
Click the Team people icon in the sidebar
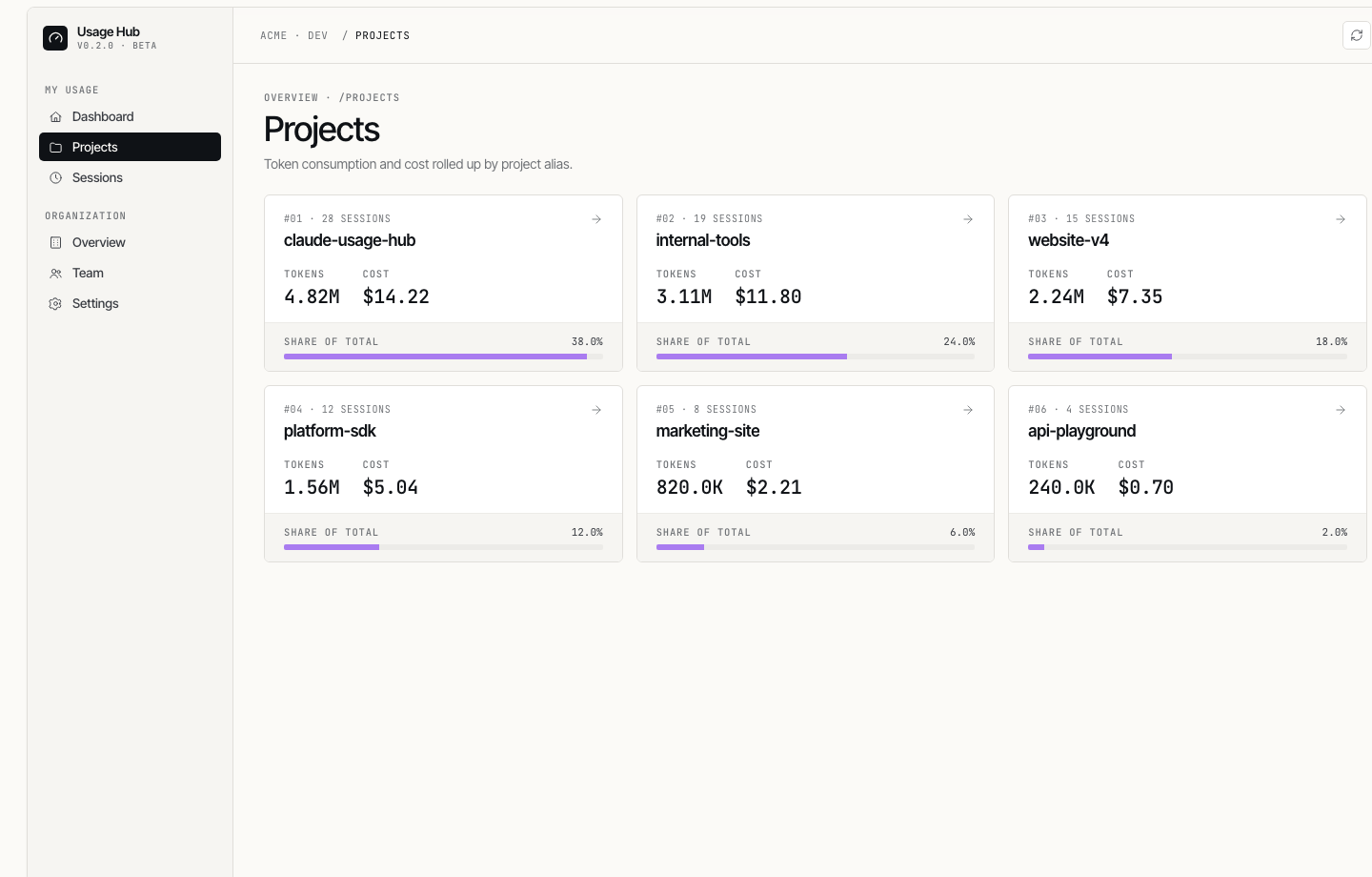pos(55,274)
